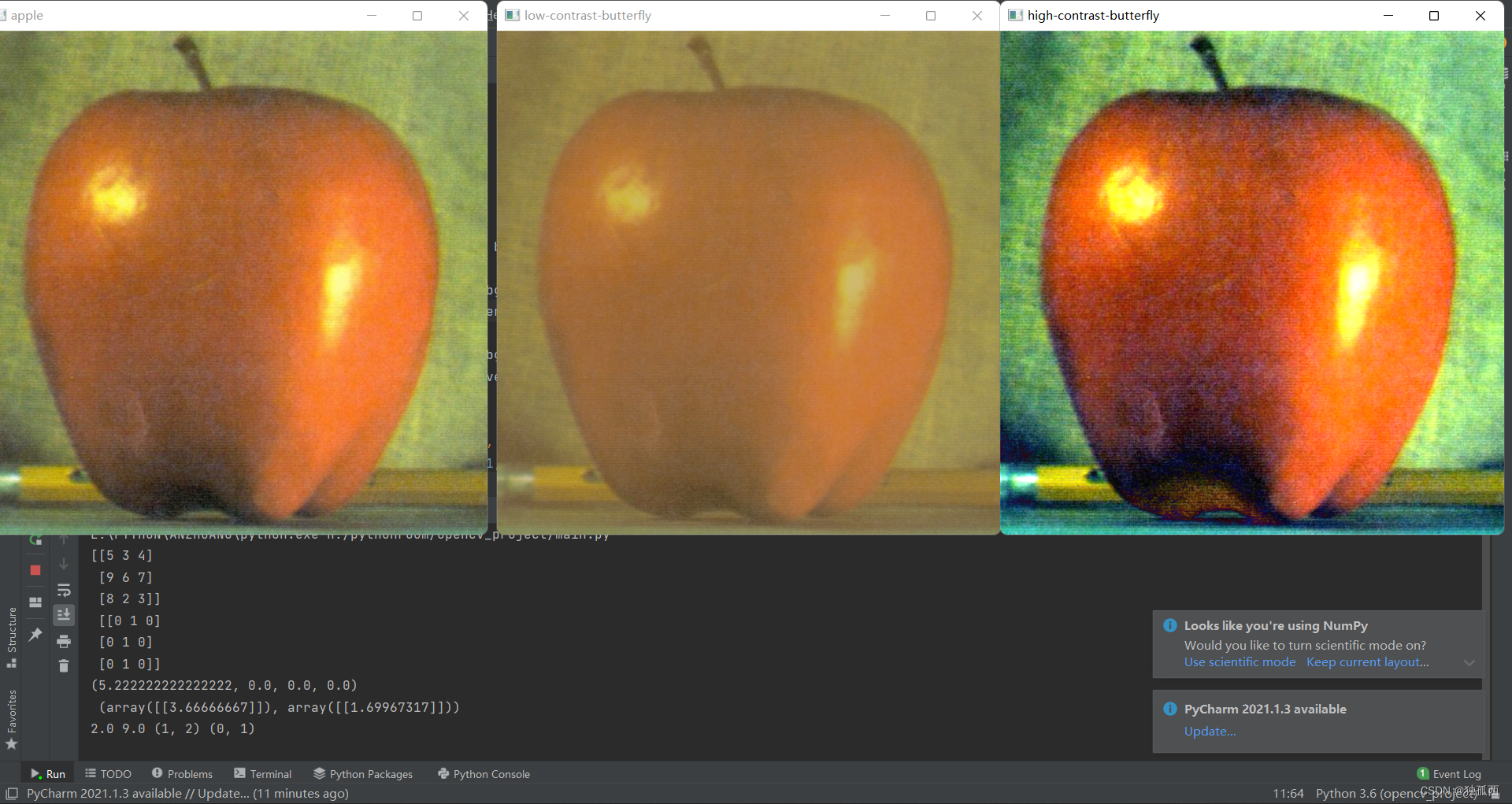
Task: Click the Update... link in notification
Action: tap(1210, 732)
